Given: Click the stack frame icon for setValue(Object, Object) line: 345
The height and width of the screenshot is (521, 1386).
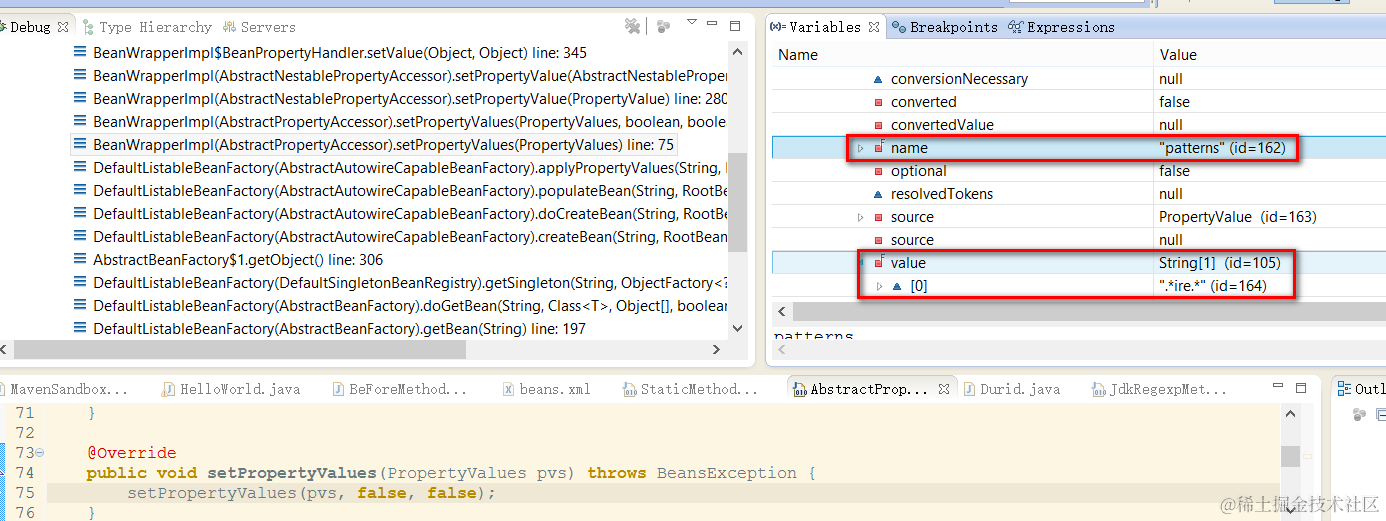Looking at the screenshot, I should tap(80, 52).
